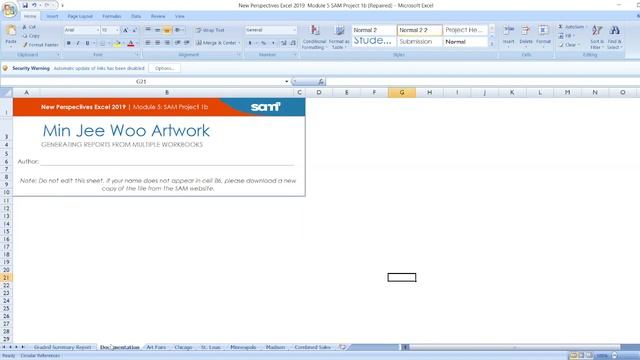The height and width of the screenshot is (360, 640).
Task: Open Sort & Filter
Action: point(597,37)
